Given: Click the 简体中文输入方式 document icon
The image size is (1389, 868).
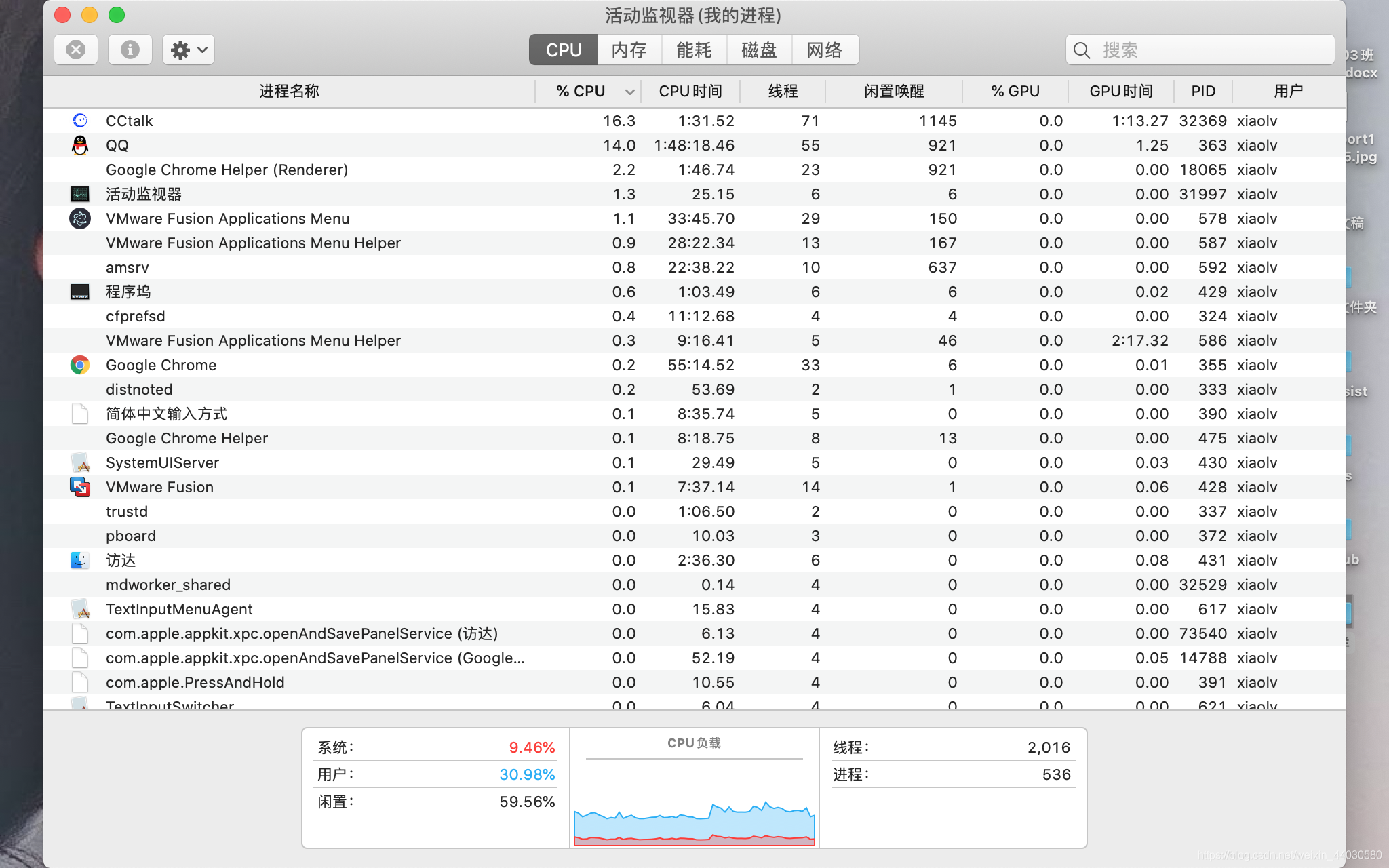Looking at the screenshot, I should 80,414.
